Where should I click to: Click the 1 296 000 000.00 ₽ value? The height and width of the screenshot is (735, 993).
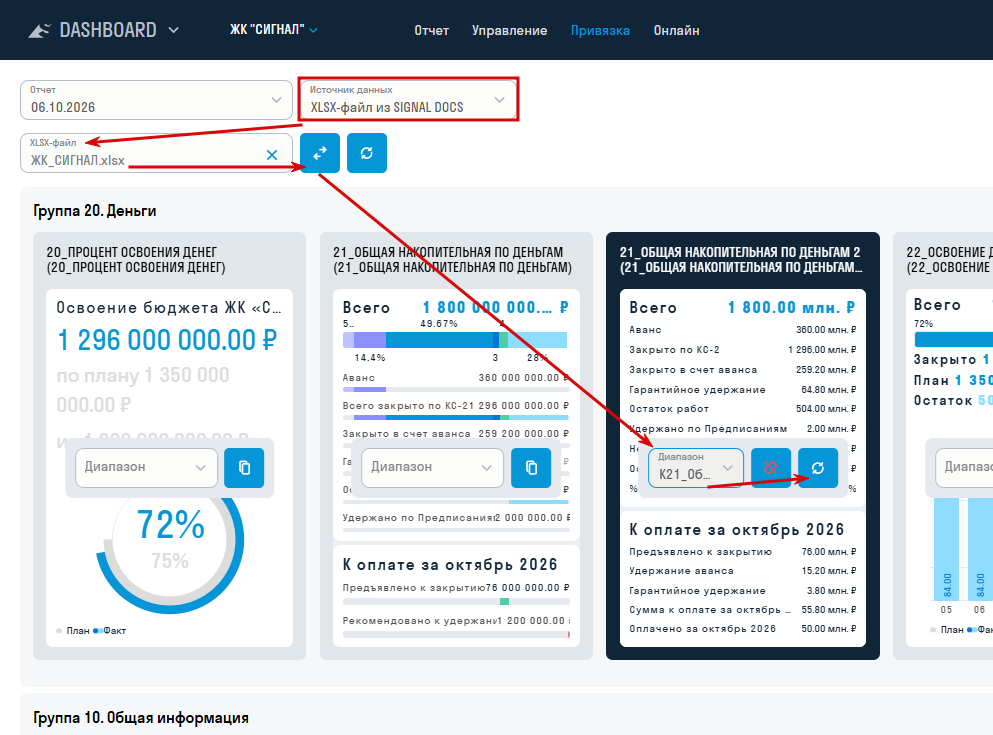pyautogui.click(x=167, y=340)
